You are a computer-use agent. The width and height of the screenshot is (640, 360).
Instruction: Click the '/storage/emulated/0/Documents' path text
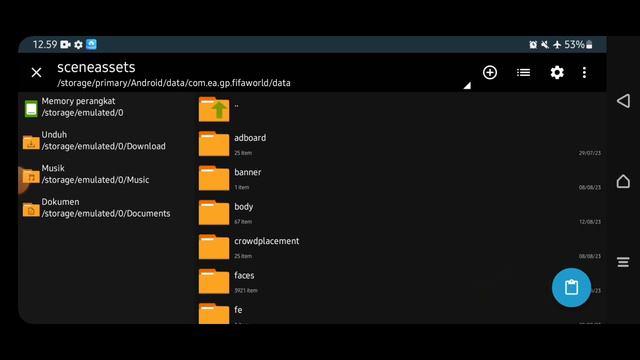click(x=106, y=213)
